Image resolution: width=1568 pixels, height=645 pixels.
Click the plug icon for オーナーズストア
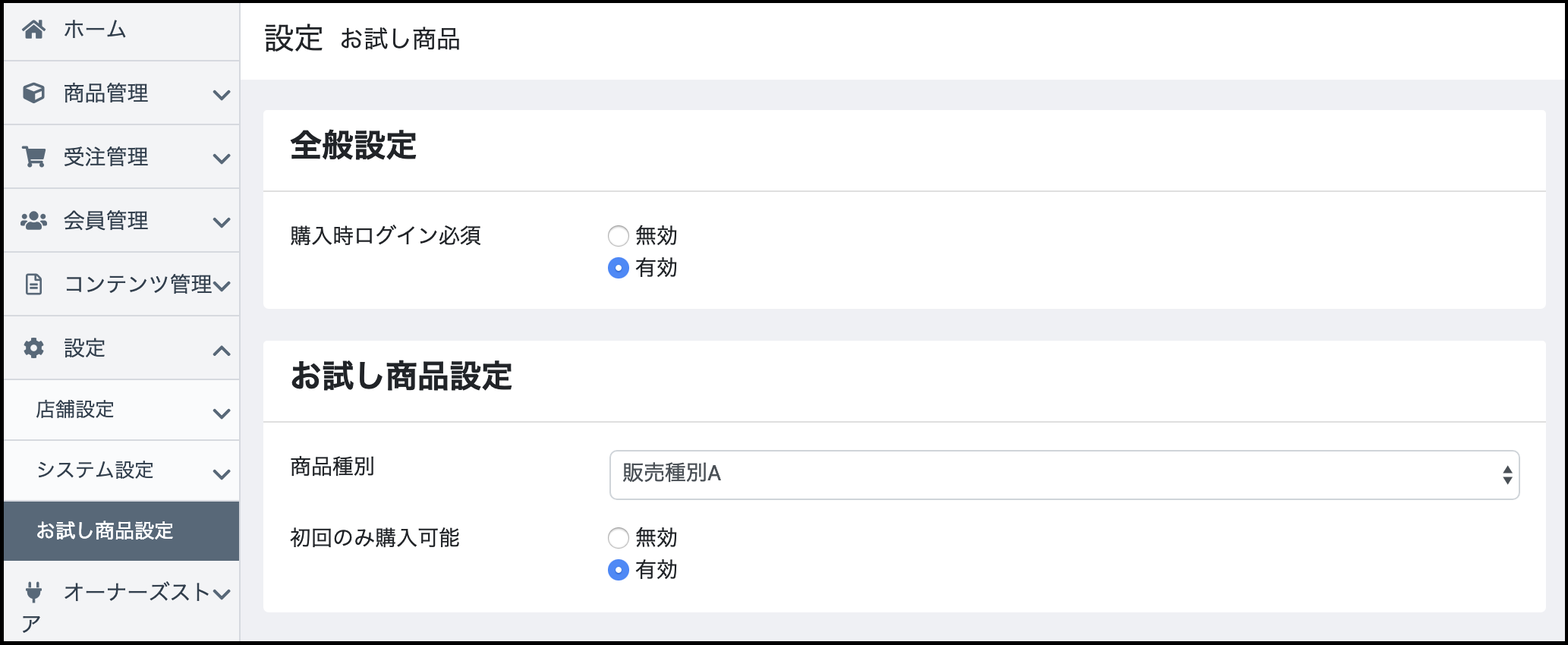point(33,591)
